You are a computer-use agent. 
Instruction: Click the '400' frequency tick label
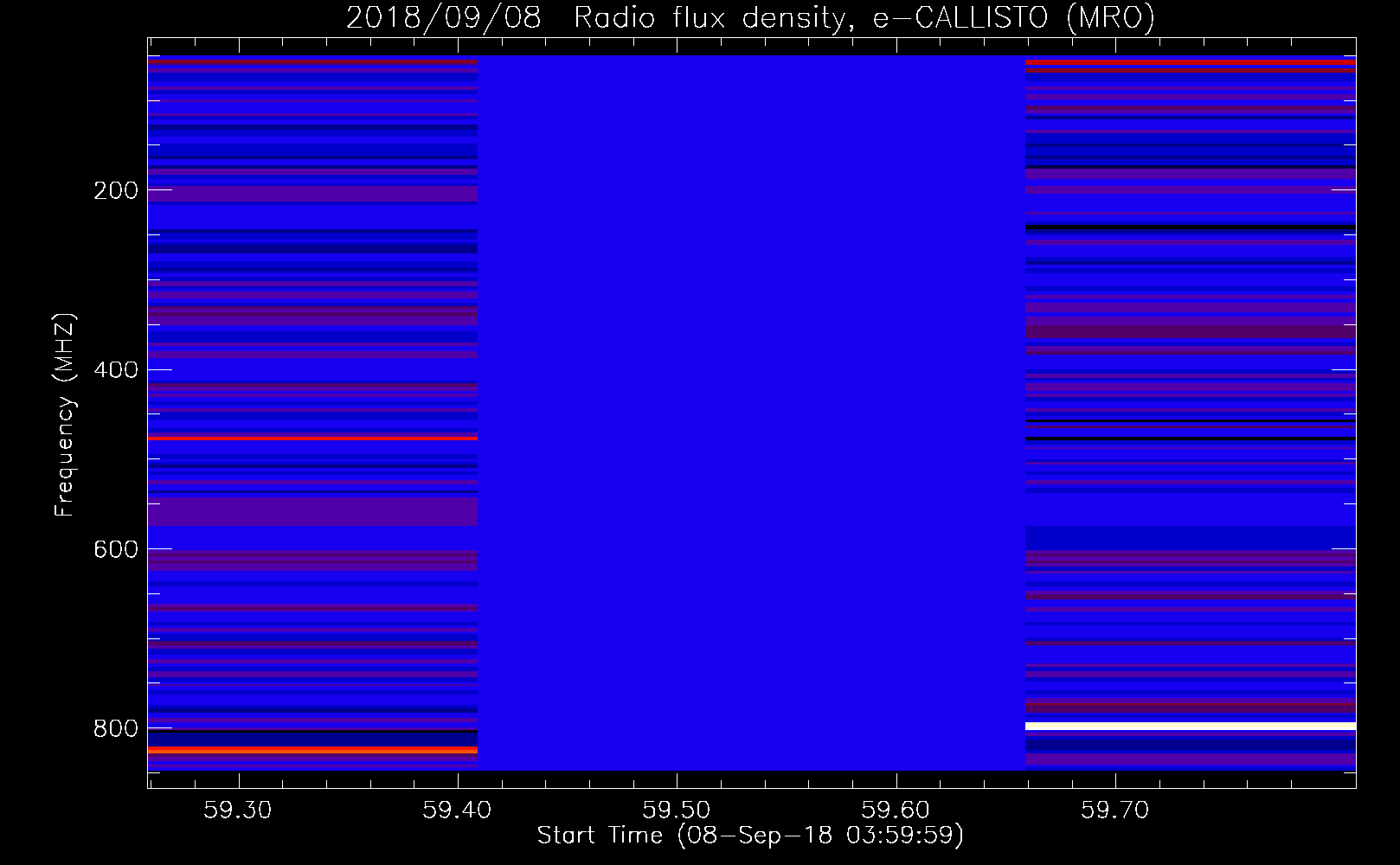coord(116,370)
